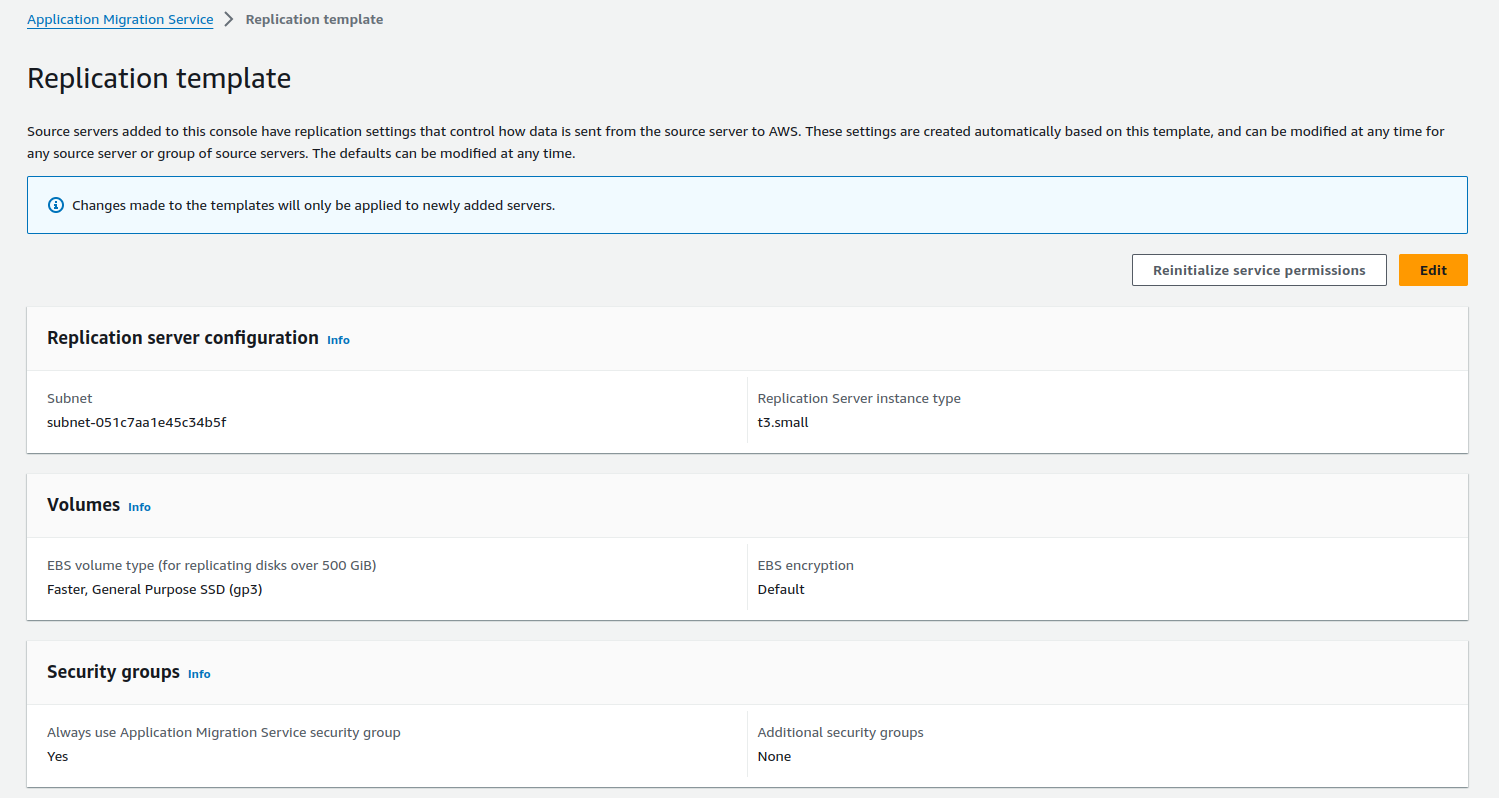This screenshot has width=1499, height=798.
Task: Click the breadcrumb chevron separator
Action: (229, 19)
